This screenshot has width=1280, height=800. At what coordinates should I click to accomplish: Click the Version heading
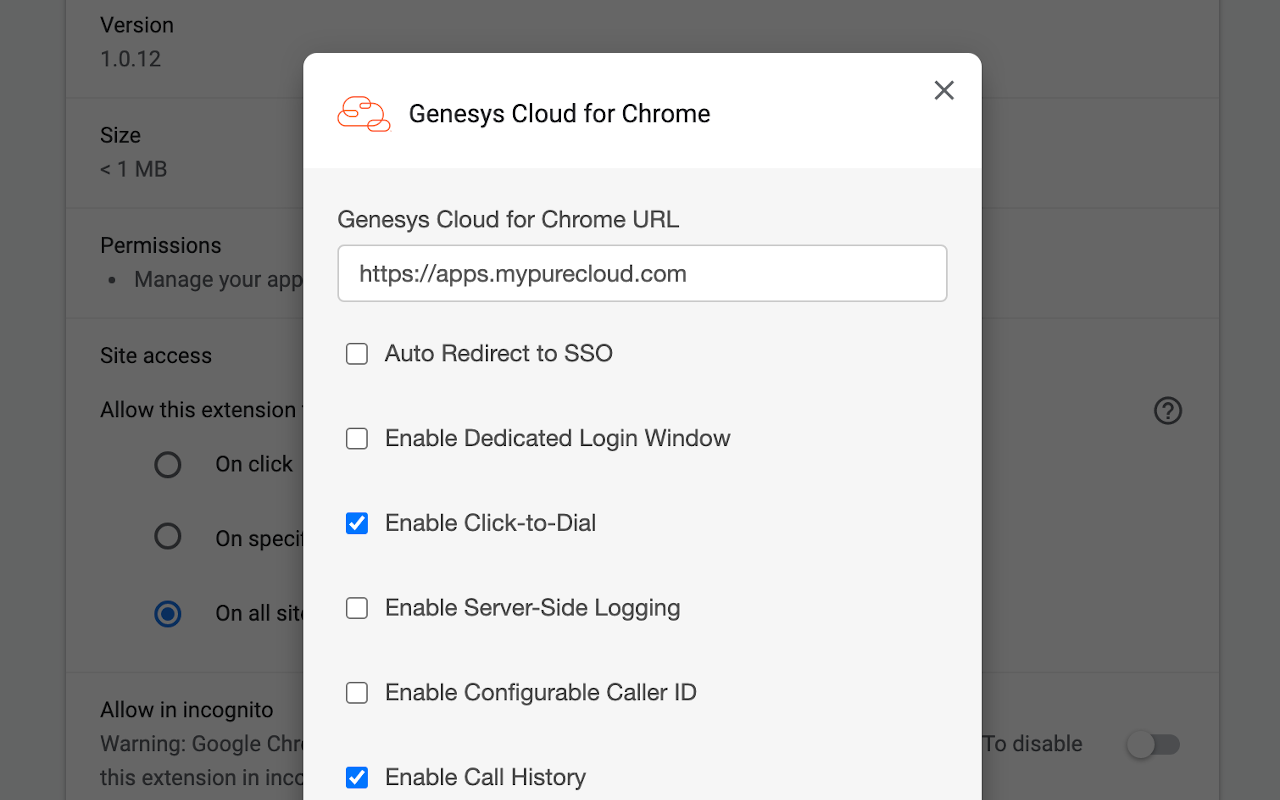[x=137, y=25]
